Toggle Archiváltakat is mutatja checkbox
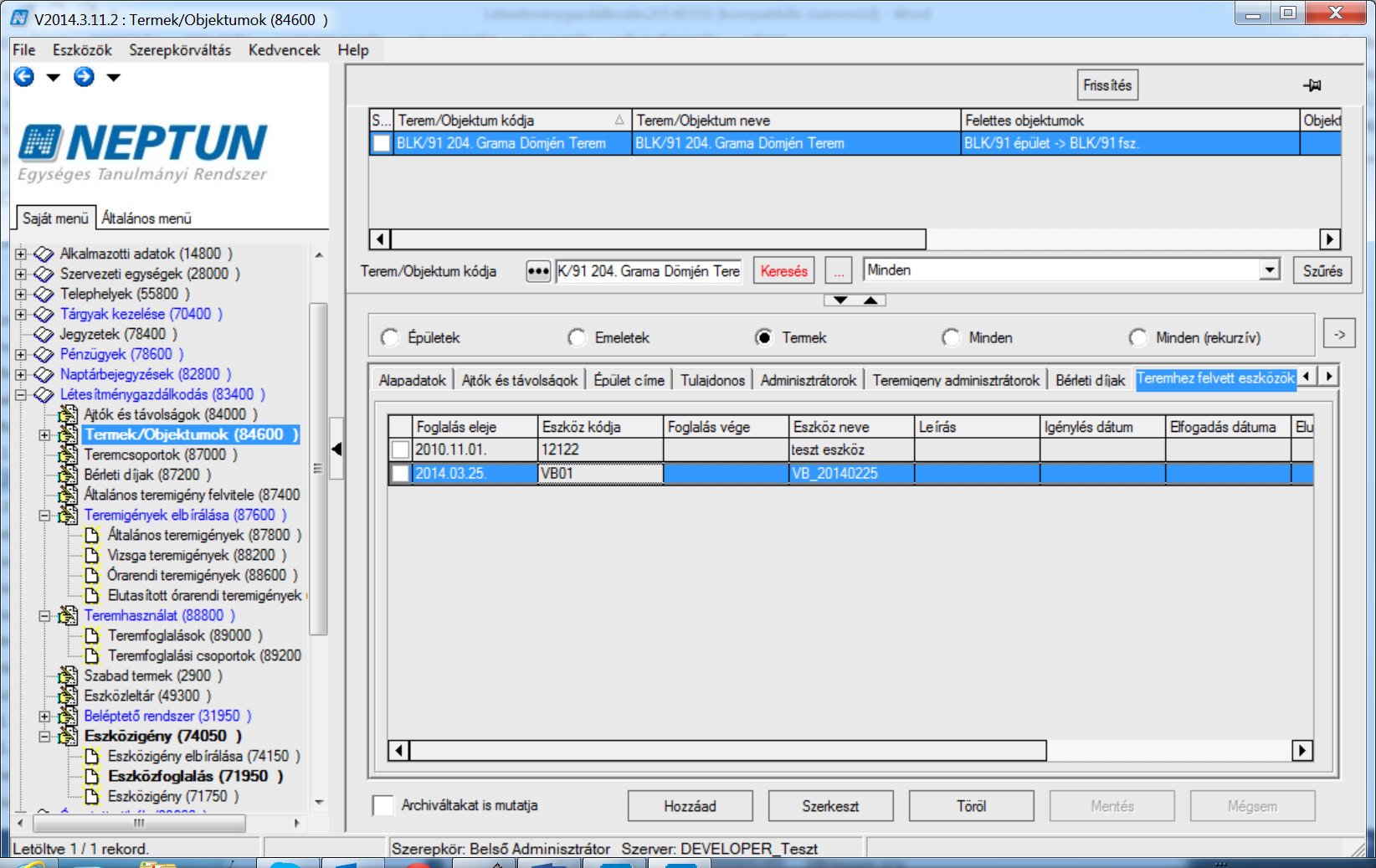 (383, 805)
